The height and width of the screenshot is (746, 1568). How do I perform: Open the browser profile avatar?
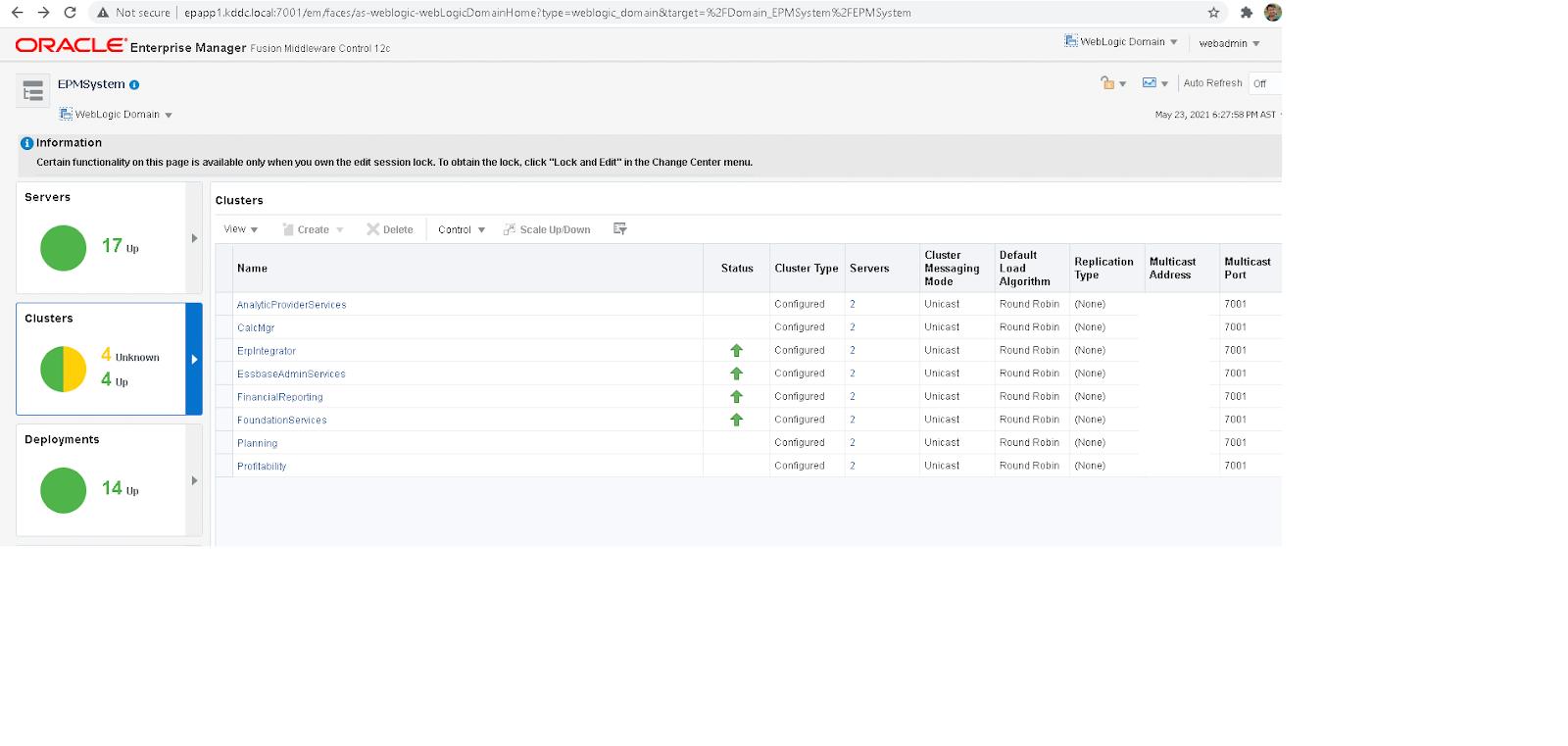[1273, 13]
